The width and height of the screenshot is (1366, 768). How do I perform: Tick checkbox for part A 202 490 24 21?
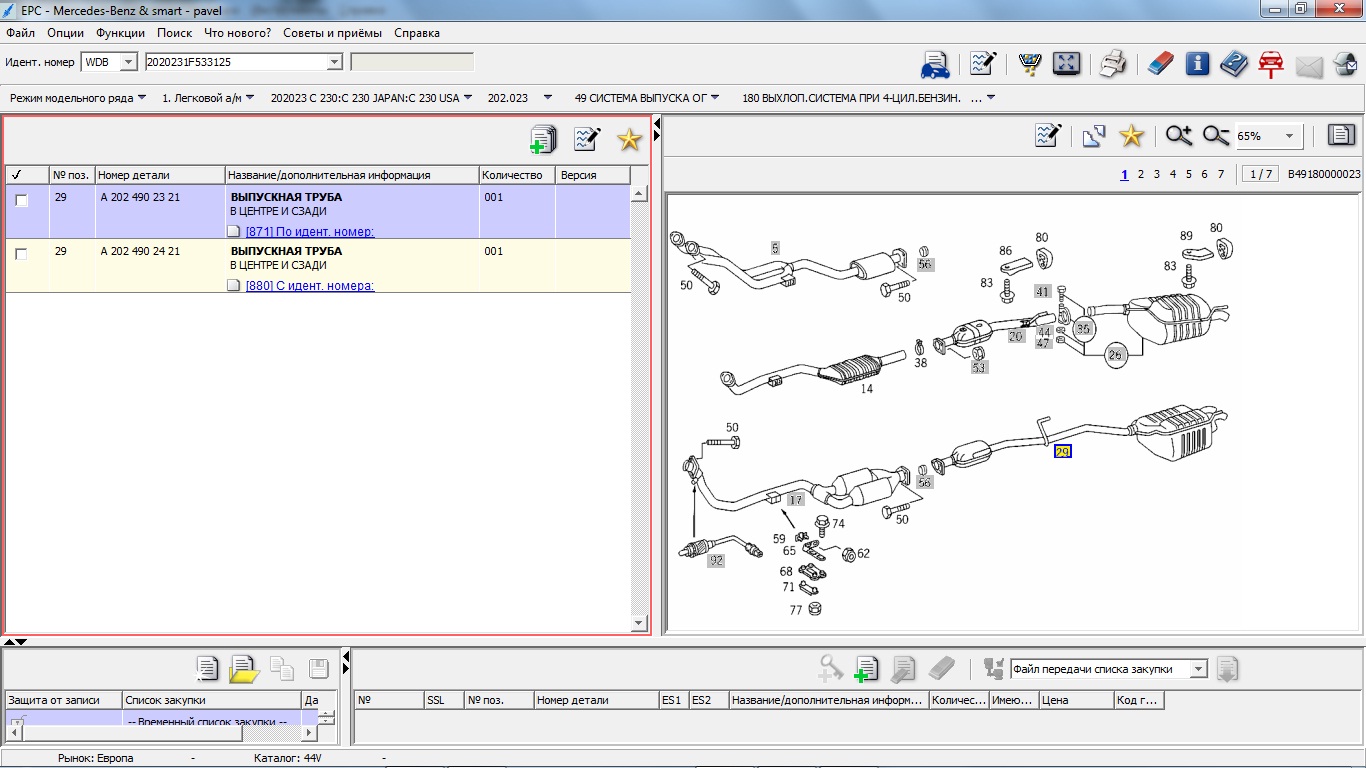pos(22,254)
